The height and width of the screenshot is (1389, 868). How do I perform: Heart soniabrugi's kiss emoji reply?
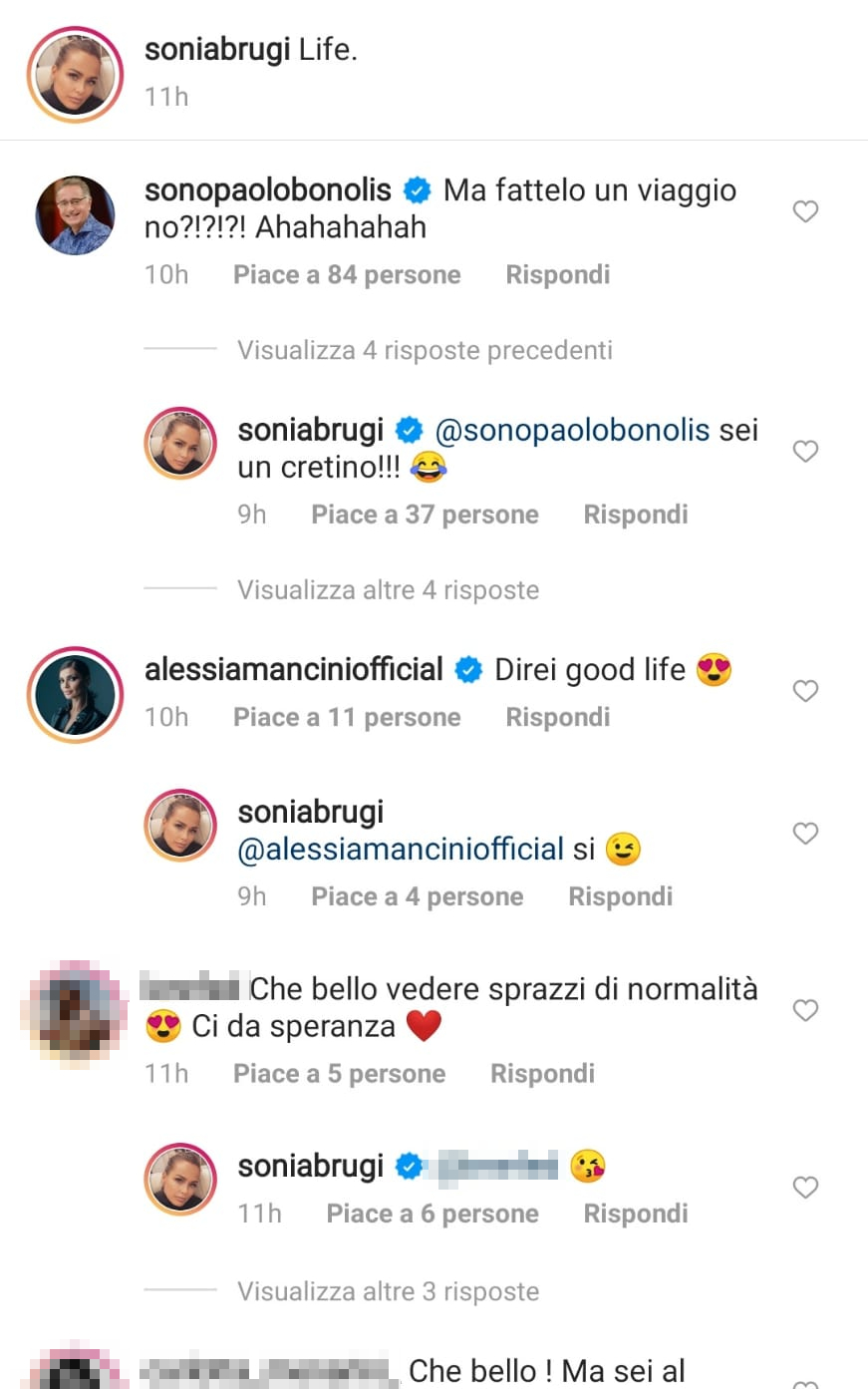pyautogui.click(x=805, y=1188)
